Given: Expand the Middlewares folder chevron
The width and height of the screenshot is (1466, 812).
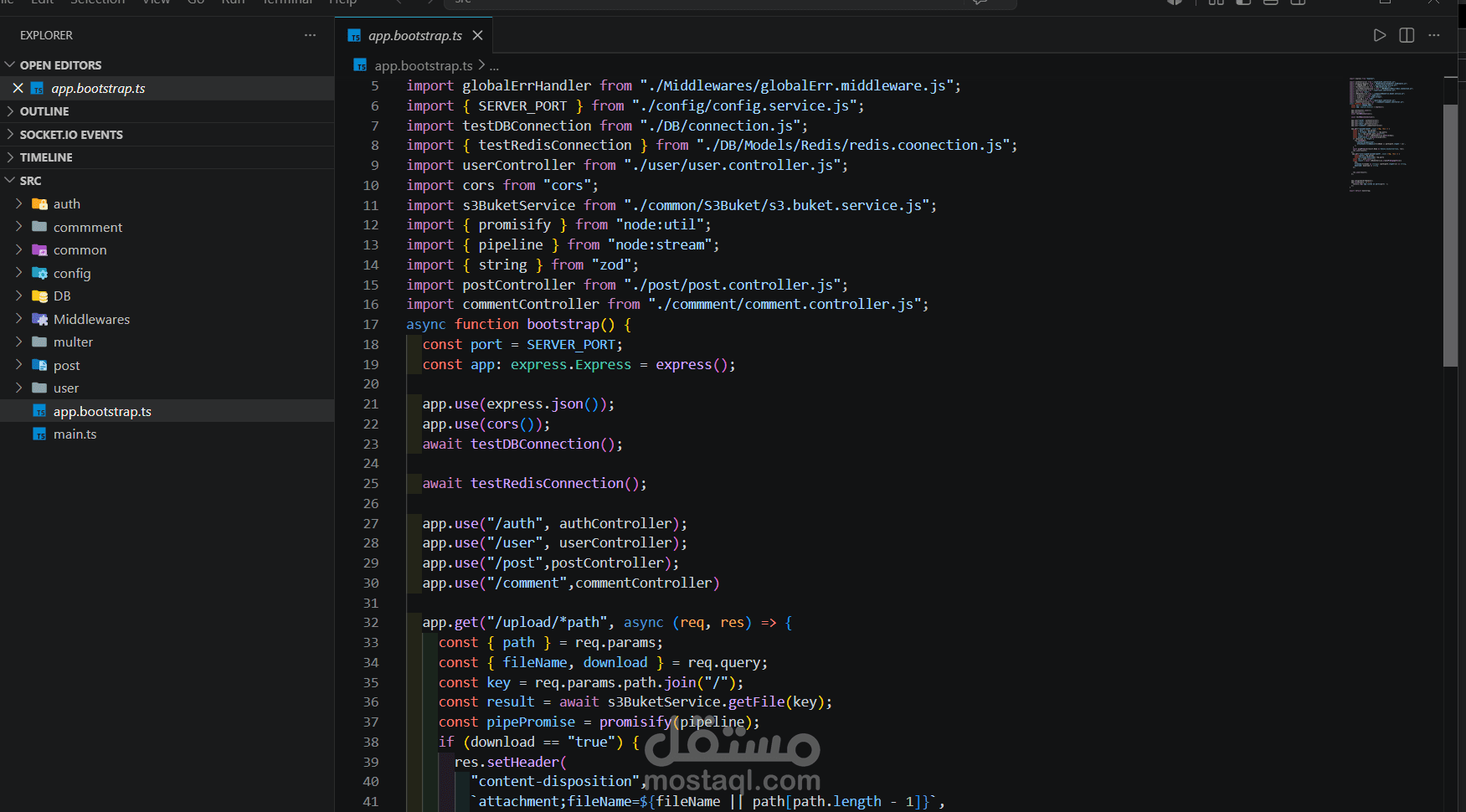Looking at the screenshot, I should (x=19, y=319).
